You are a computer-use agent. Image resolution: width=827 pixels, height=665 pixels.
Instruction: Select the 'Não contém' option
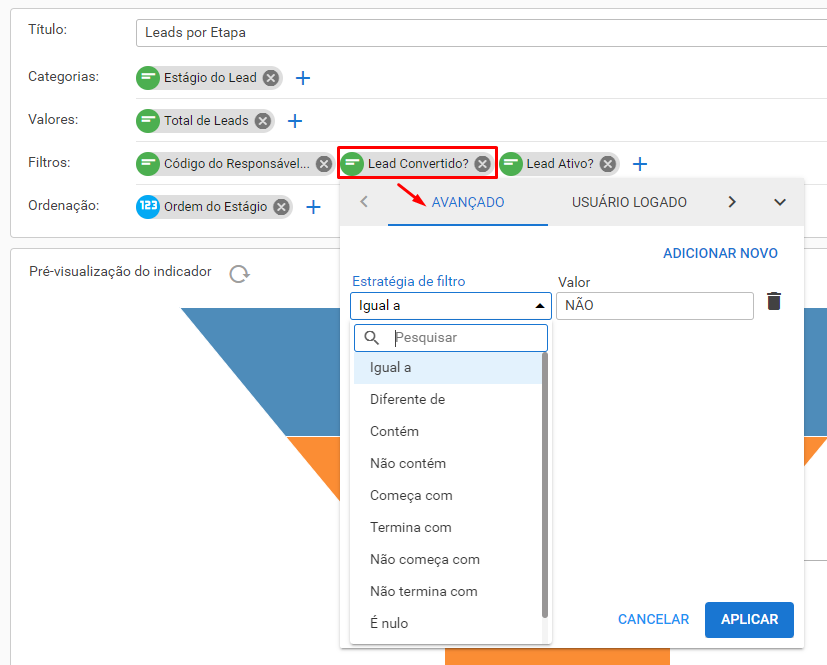pos(448,464)
